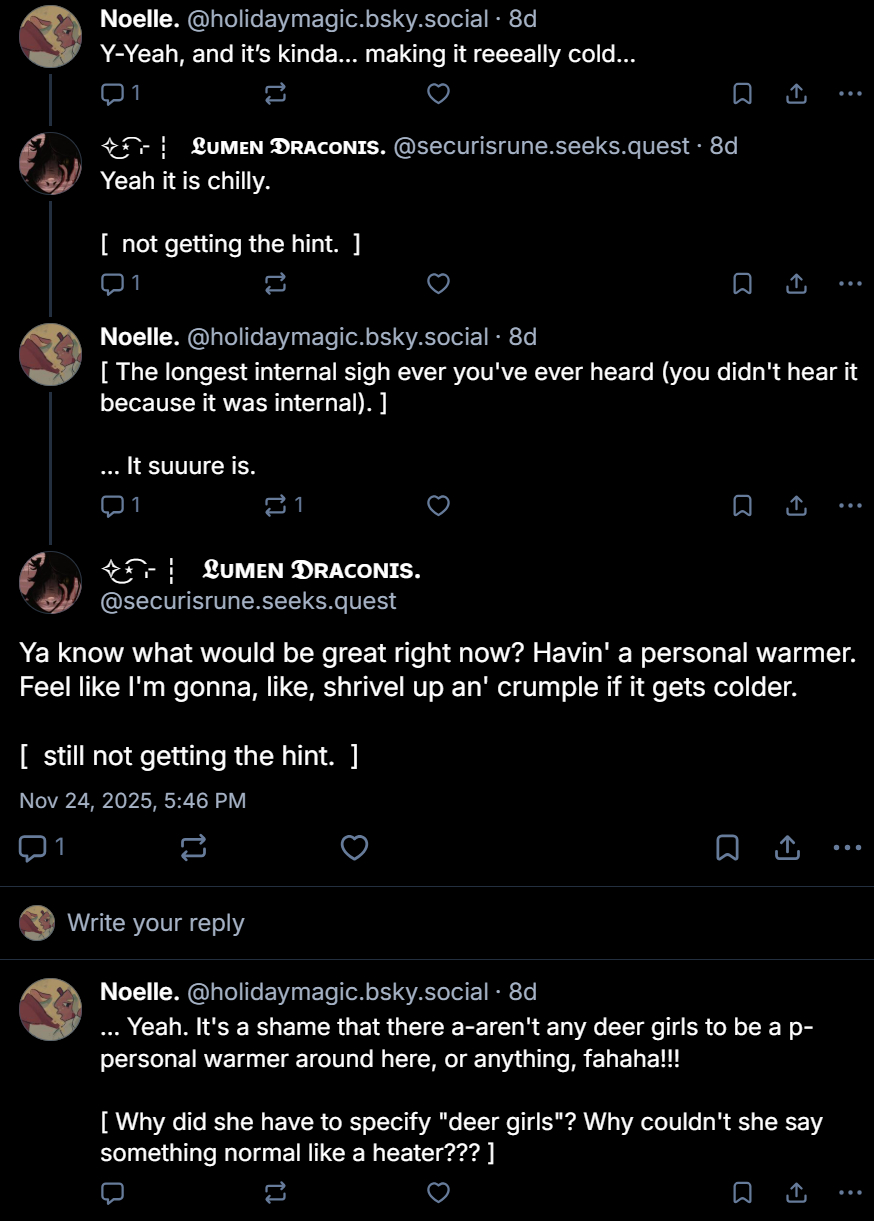Open Lumen Draconis avatar on the main post
This screenshot has width=874, height=1221.
coord(50,582)
